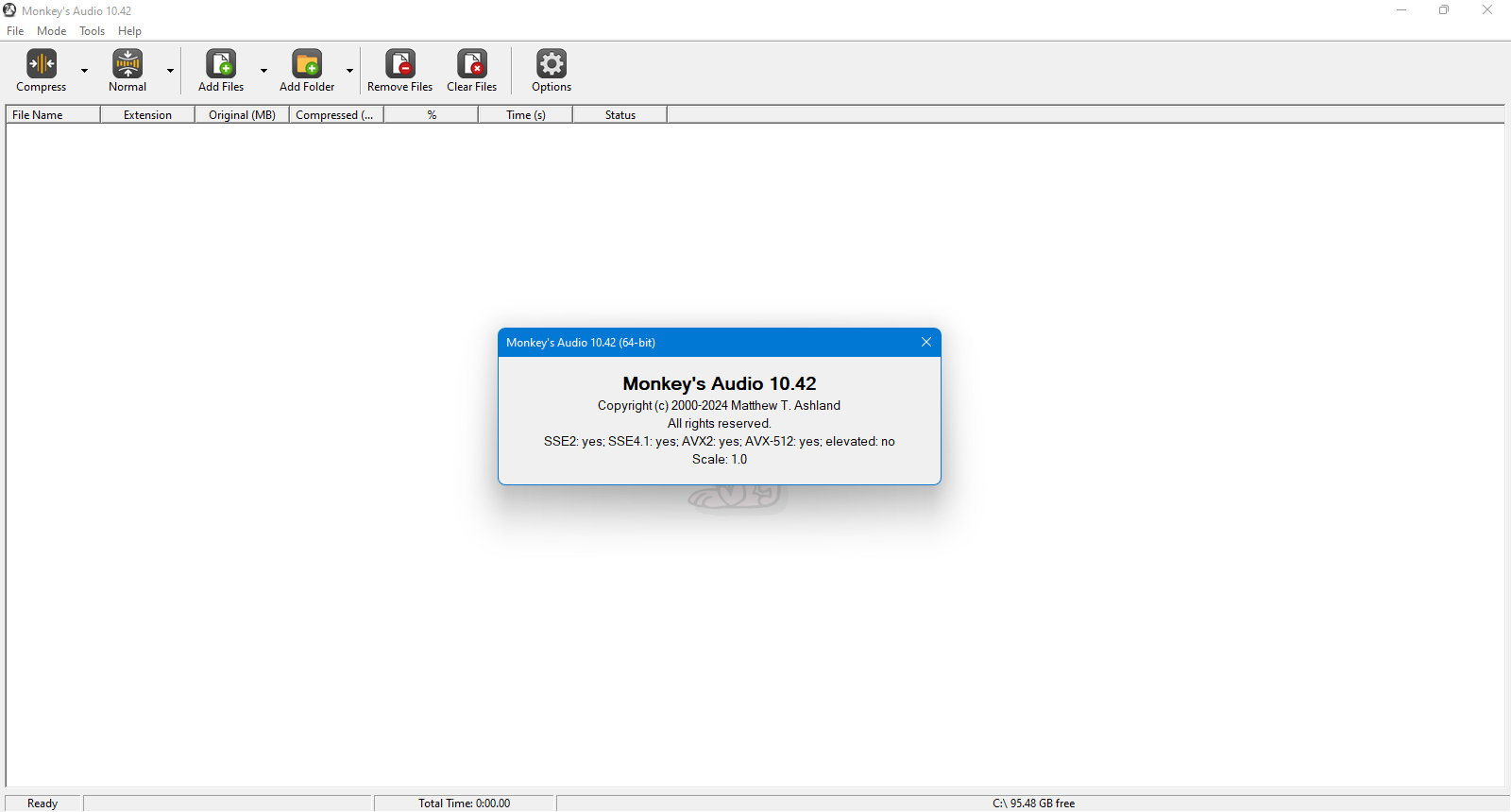Click the Monkey's Audio title bar logo
The image size is (1511, 812).
click(9, 10)
